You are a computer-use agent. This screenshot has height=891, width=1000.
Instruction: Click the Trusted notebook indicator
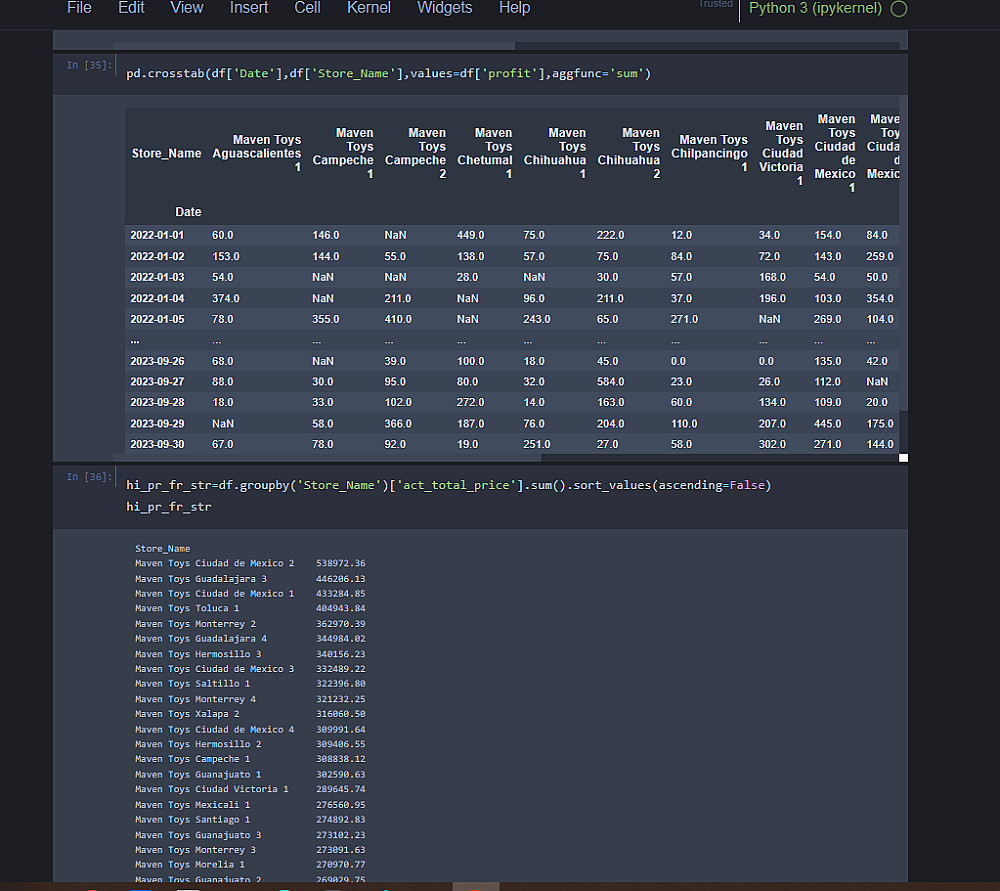716,4
